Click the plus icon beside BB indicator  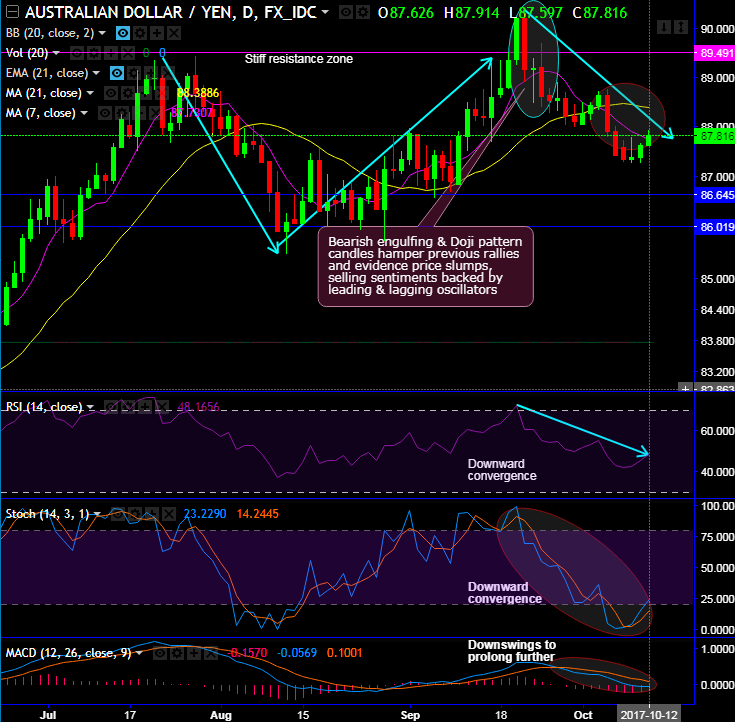pyautogui.click(x=157, y=33)
